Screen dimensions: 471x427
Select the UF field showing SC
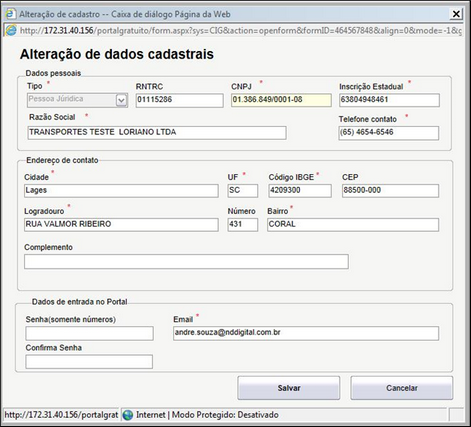coord(243,191)
